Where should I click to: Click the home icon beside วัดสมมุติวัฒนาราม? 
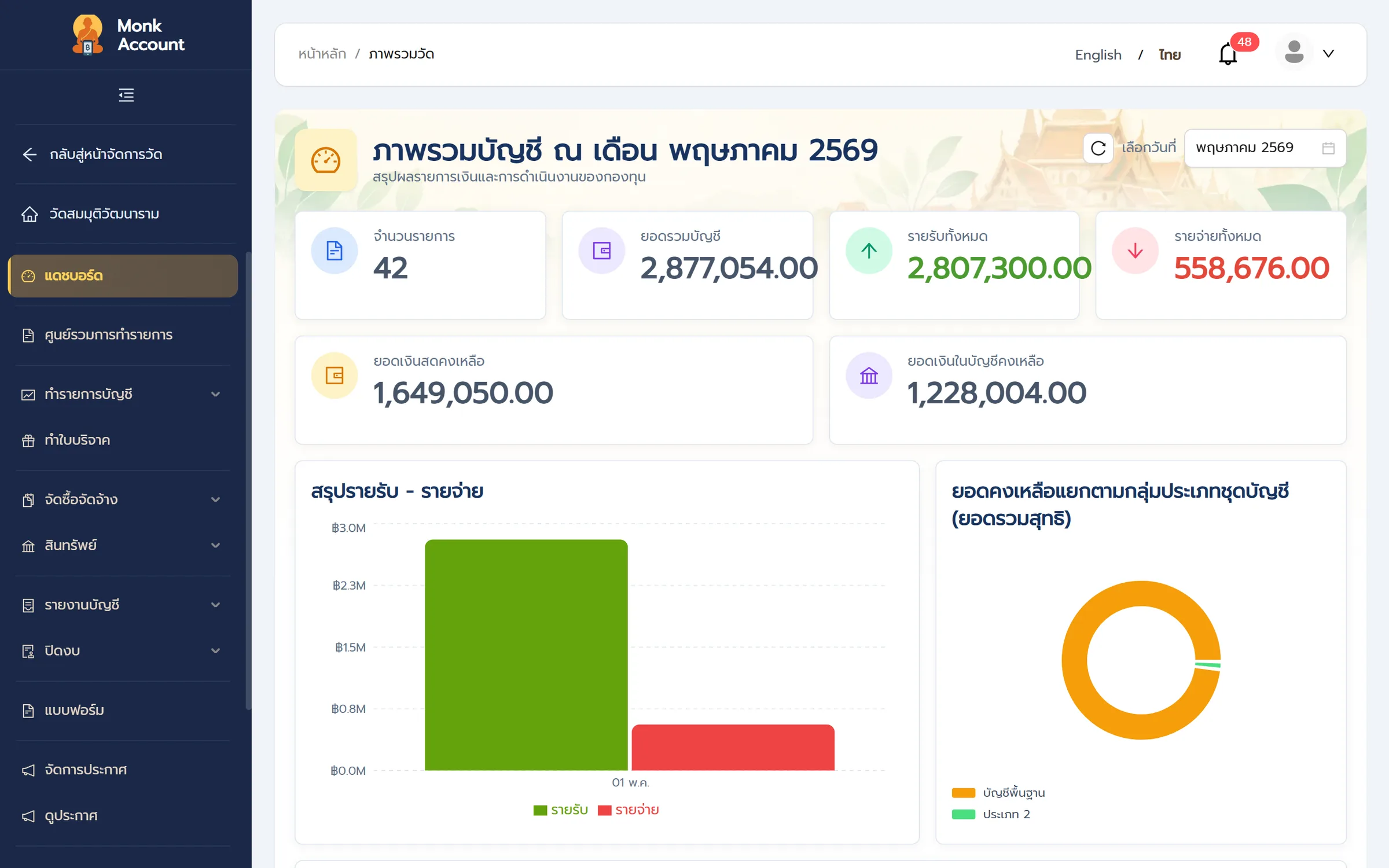30,214
